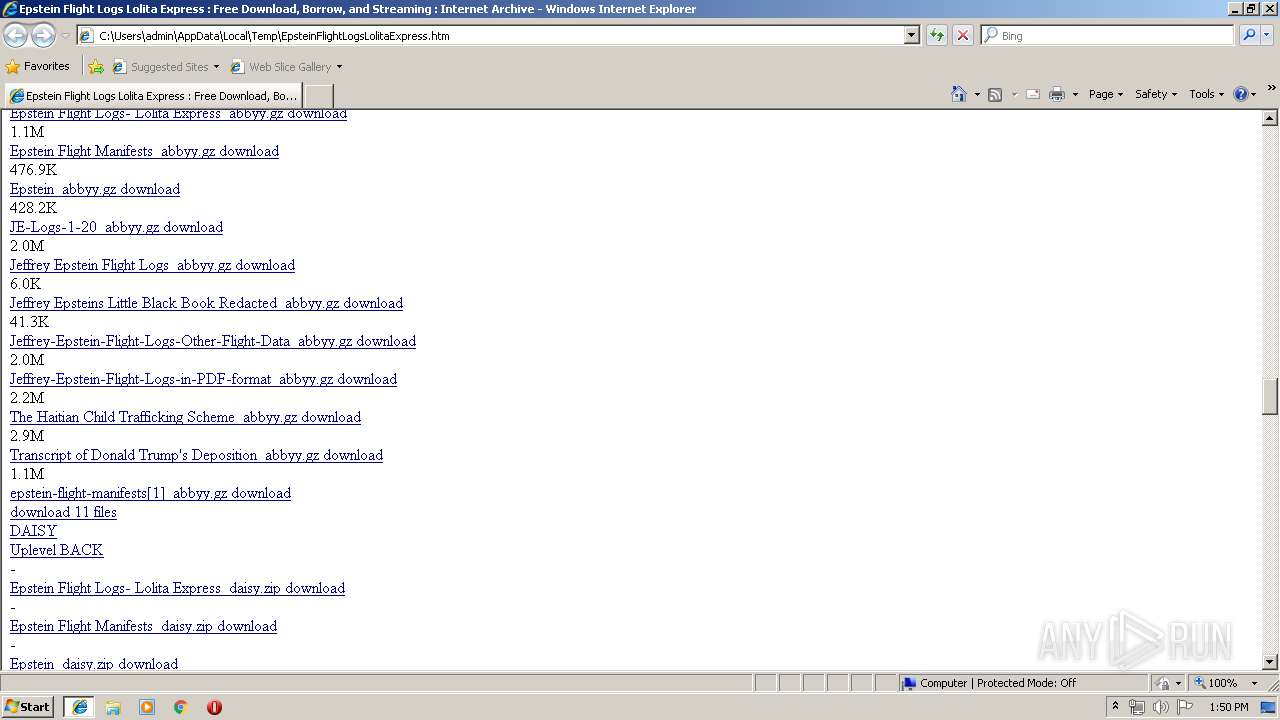Click the DAISY link

[x=33, y=531]
